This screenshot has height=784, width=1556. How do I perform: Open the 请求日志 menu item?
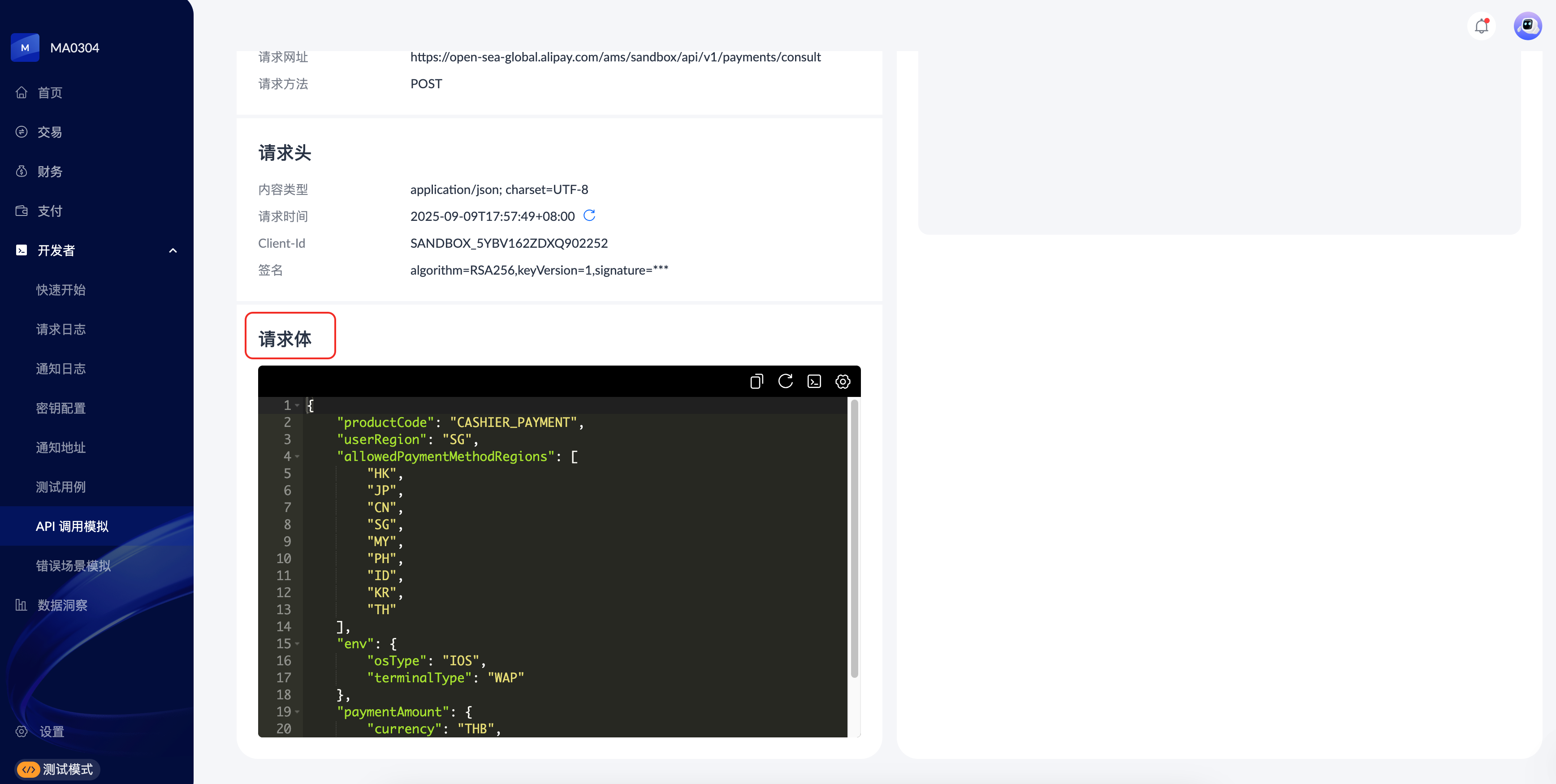pos(61,329)
